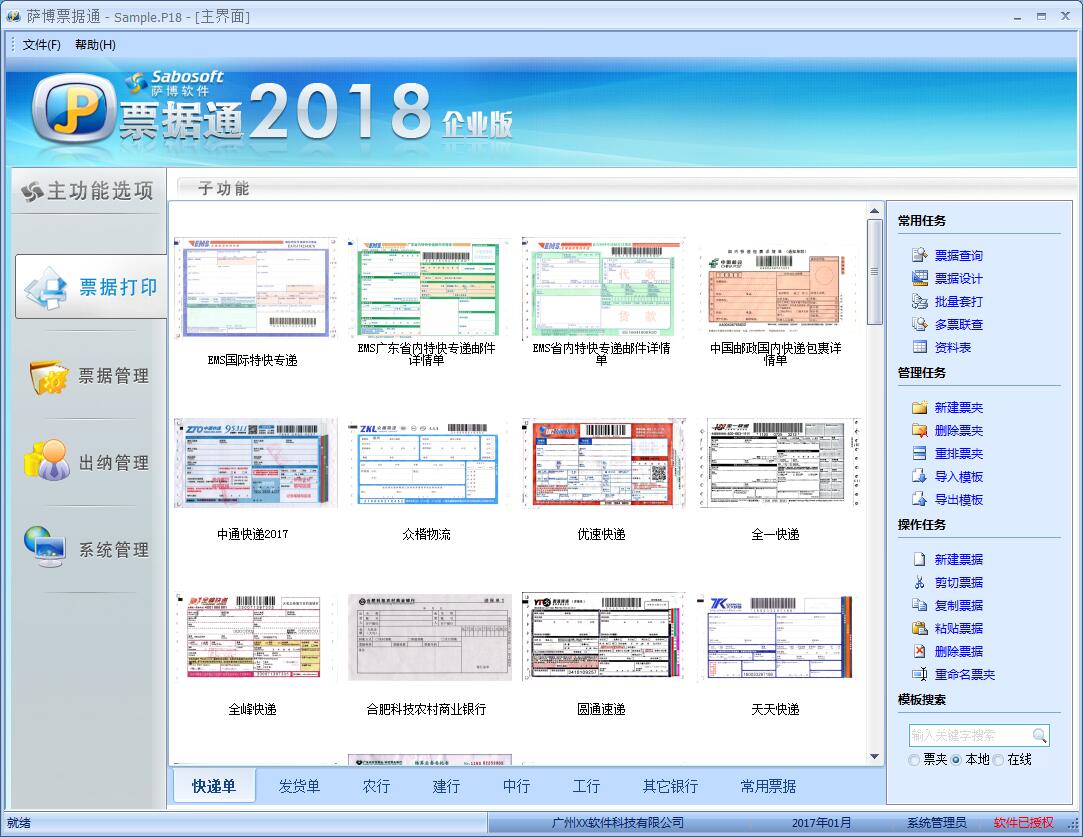Select the 优速快递 template thumbnail
The width and height of the screenshot is (1083, 837).
[x=603, y=463]
